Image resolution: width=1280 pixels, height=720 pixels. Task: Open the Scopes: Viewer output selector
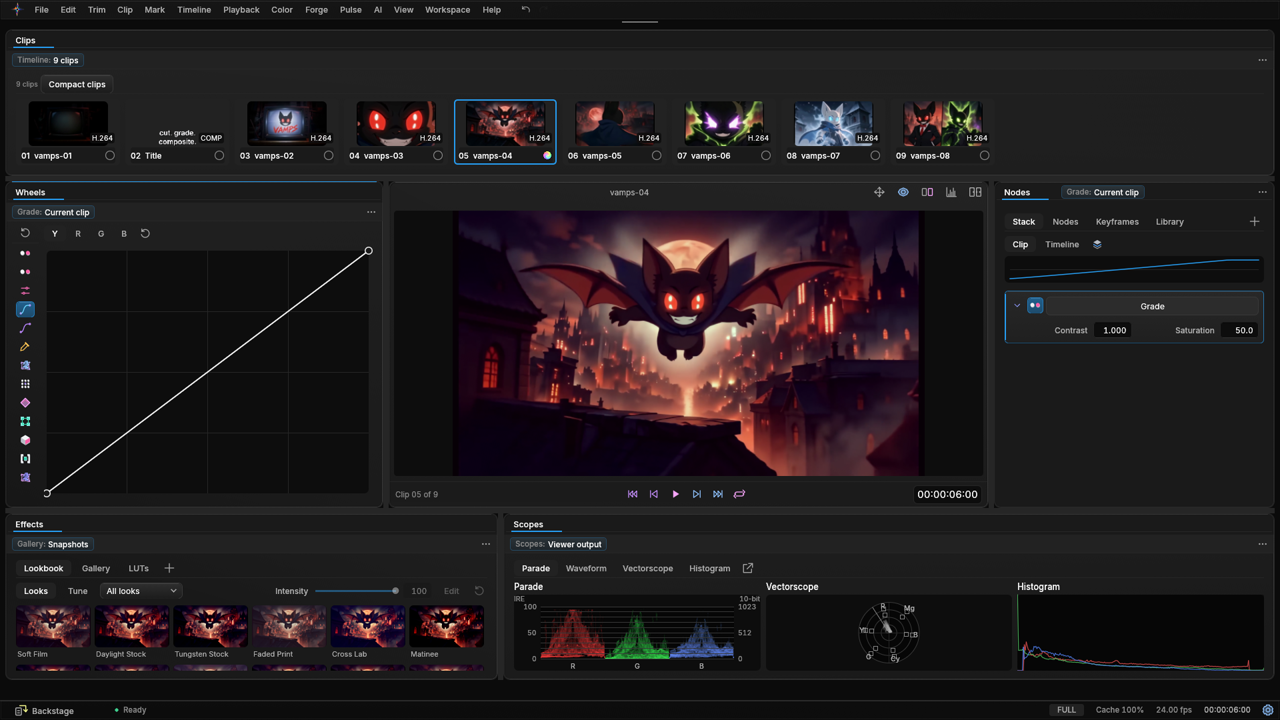click(x=558, y=544)
